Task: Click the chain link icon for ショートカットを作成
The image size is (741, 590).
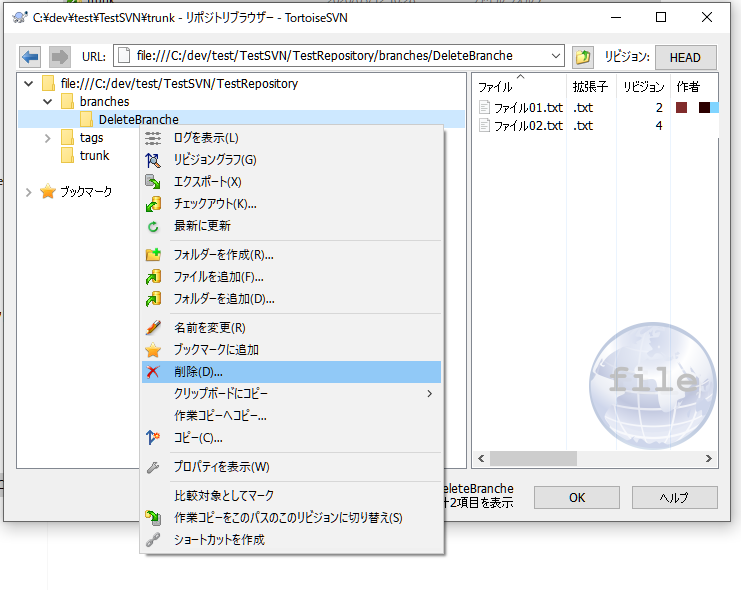Action: tap(153, 540)
